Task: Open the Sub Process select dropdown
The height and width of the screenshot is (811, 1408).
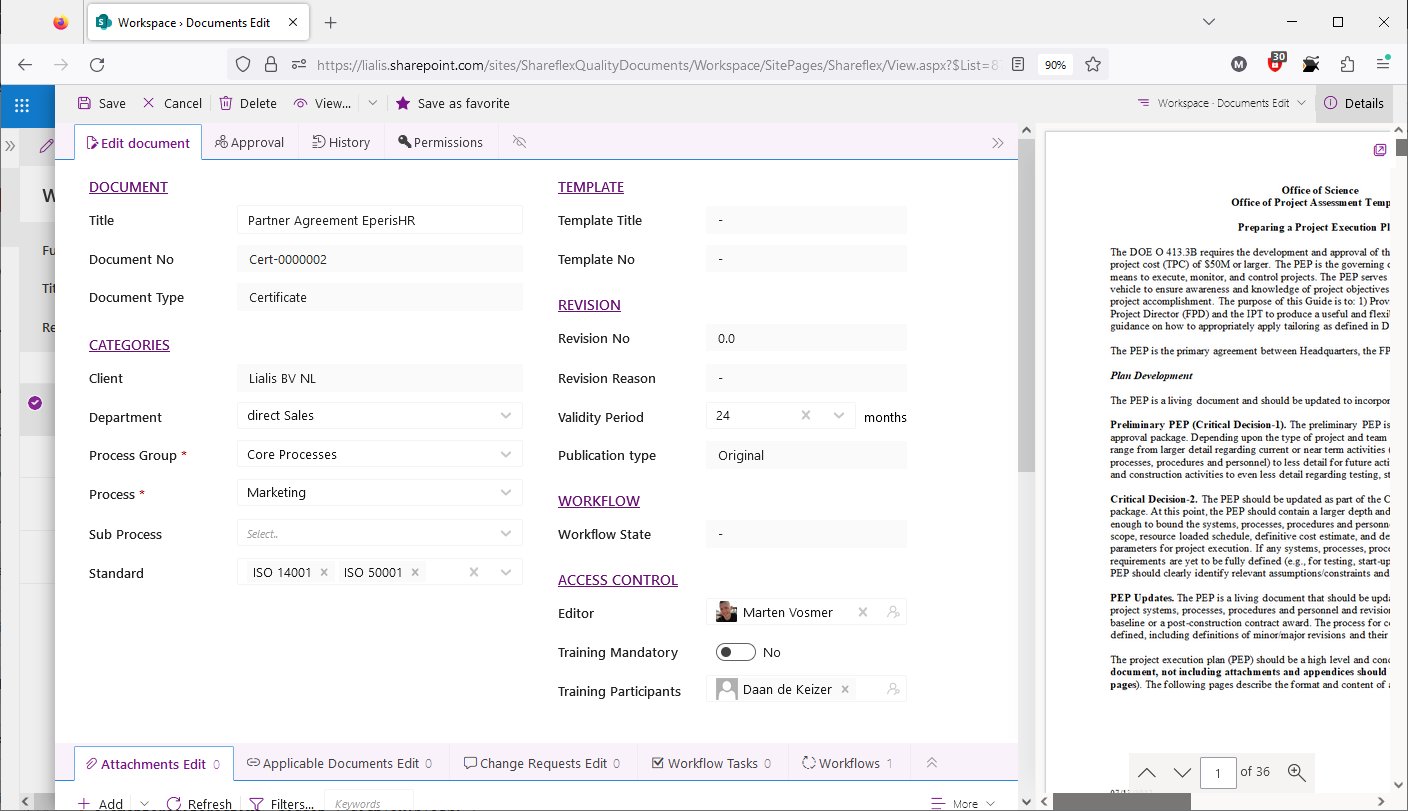Action: pos(380,533)
